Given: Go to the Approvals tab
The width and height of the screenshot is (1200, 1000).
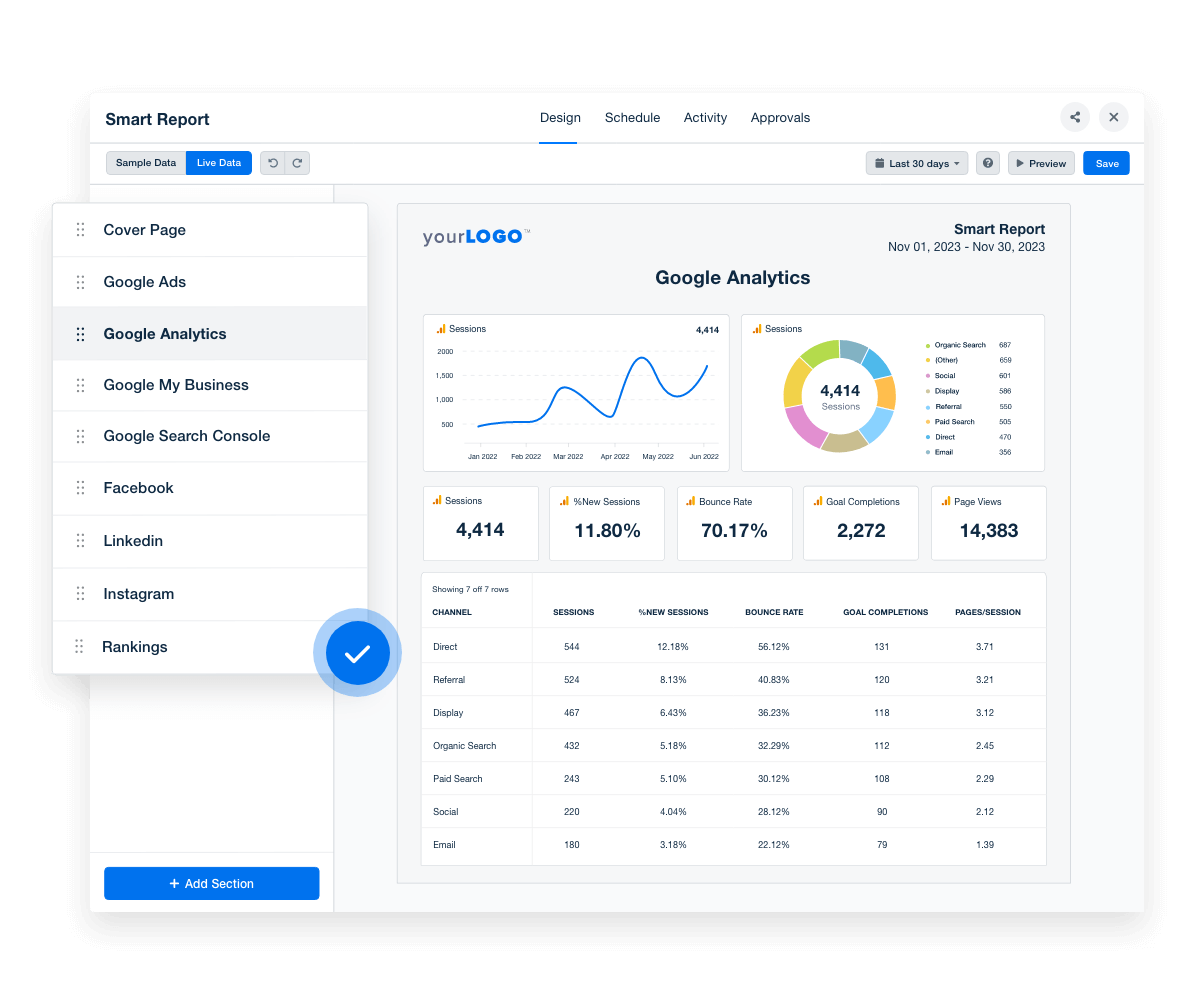Looking at the screenshot, I should click(780, 118).
